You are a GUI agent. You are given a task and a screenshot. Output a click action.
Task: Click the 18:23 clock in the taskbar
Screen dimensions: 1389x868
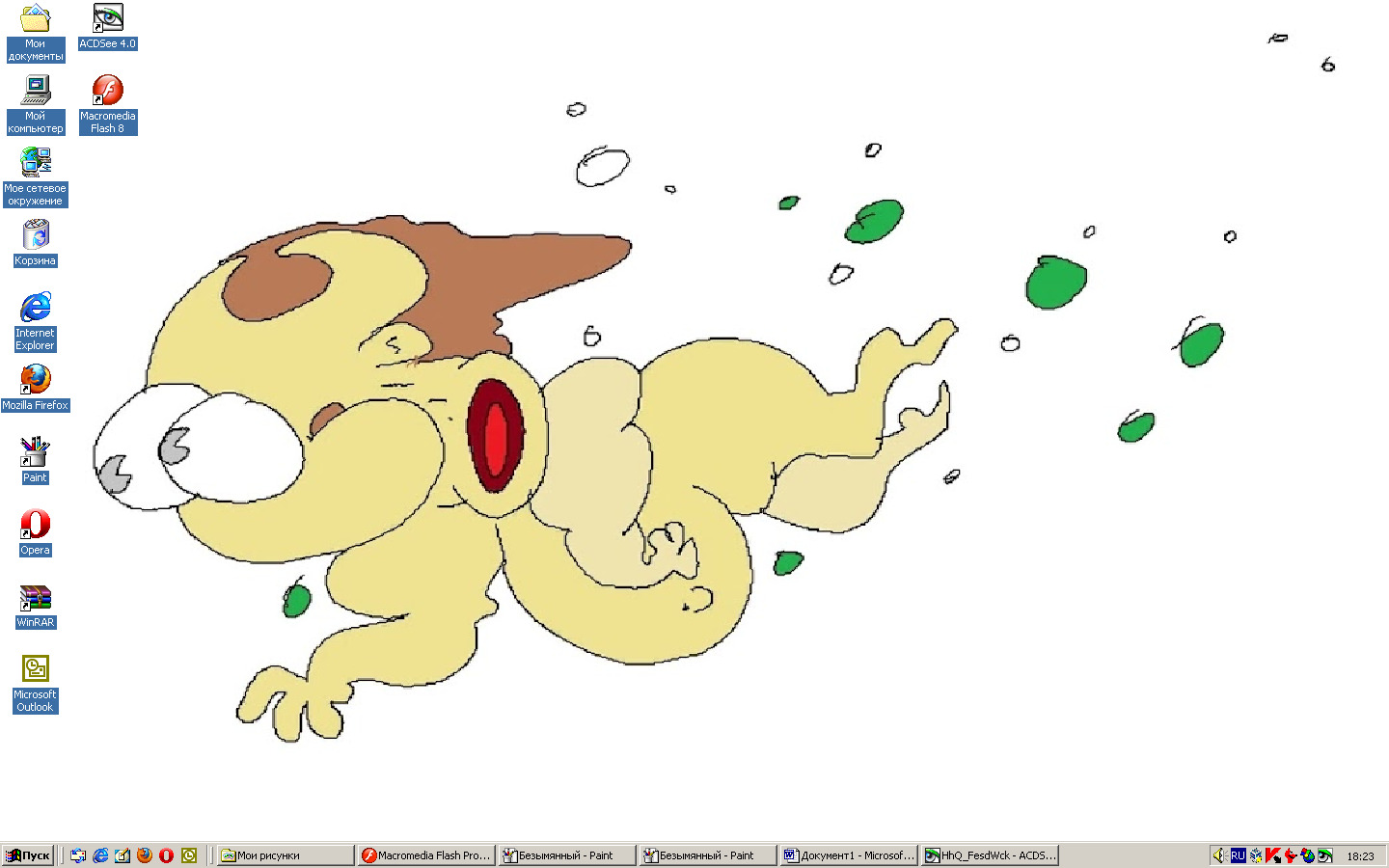[x=1360, y=856]
